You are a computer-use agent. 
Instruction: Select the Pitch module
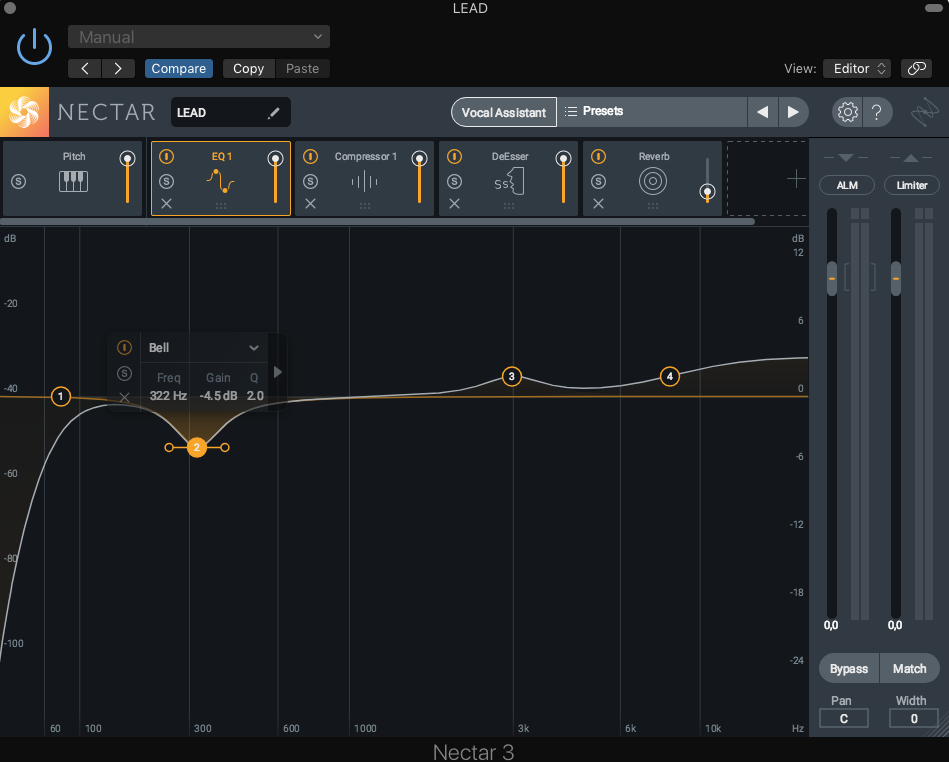click(73, 178)
